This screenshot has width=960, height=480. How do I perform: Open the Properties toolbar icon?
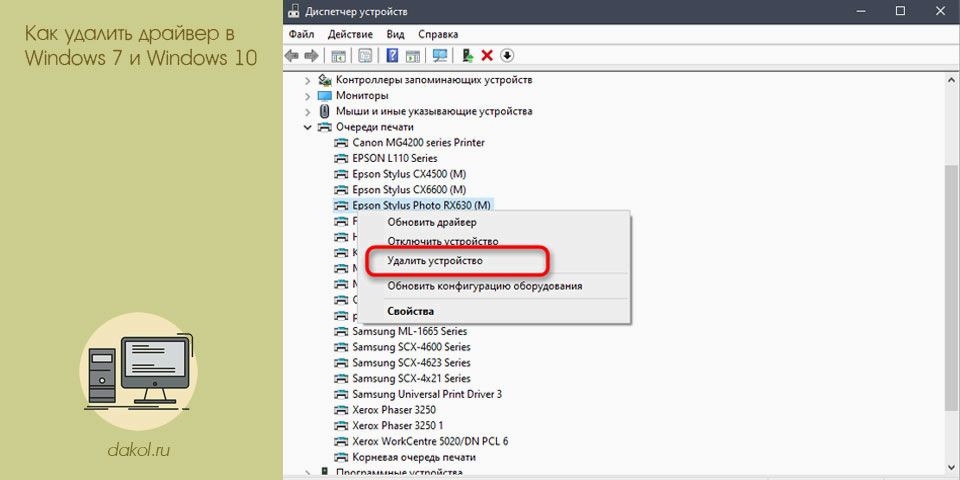pos(366,56)
